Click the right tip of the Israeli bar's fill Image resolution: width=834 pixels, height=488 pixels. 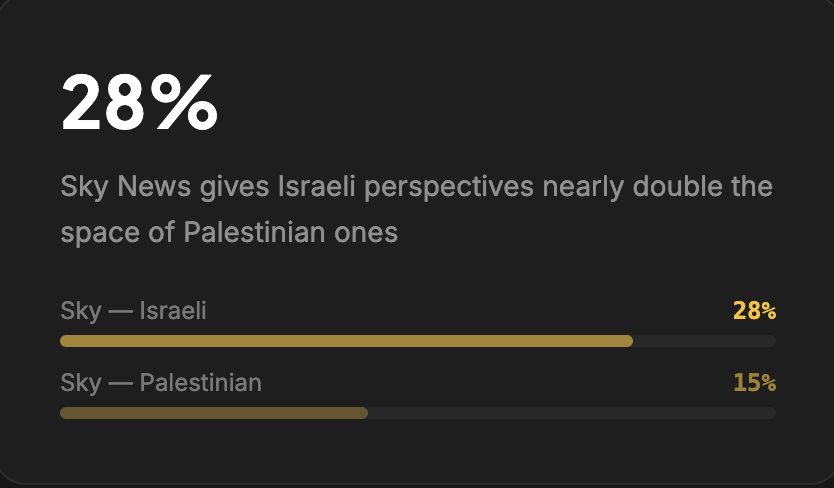629,341
